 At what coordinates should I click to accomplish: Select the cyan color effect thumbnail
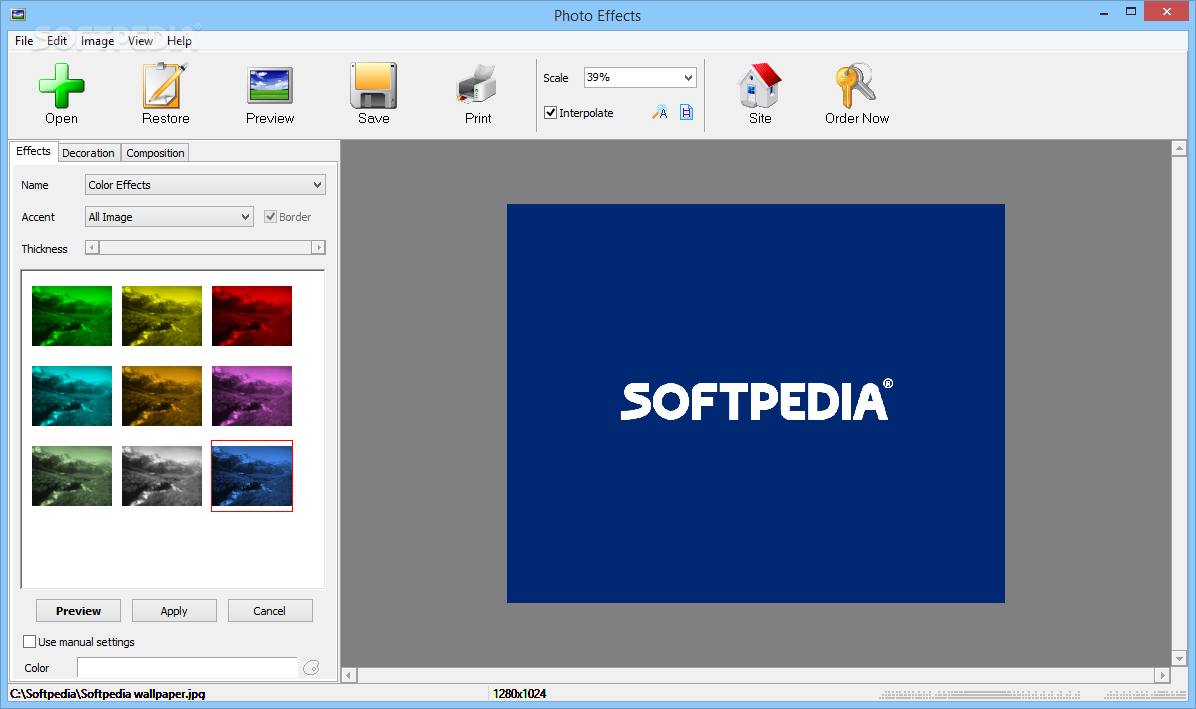coord(72,396)
